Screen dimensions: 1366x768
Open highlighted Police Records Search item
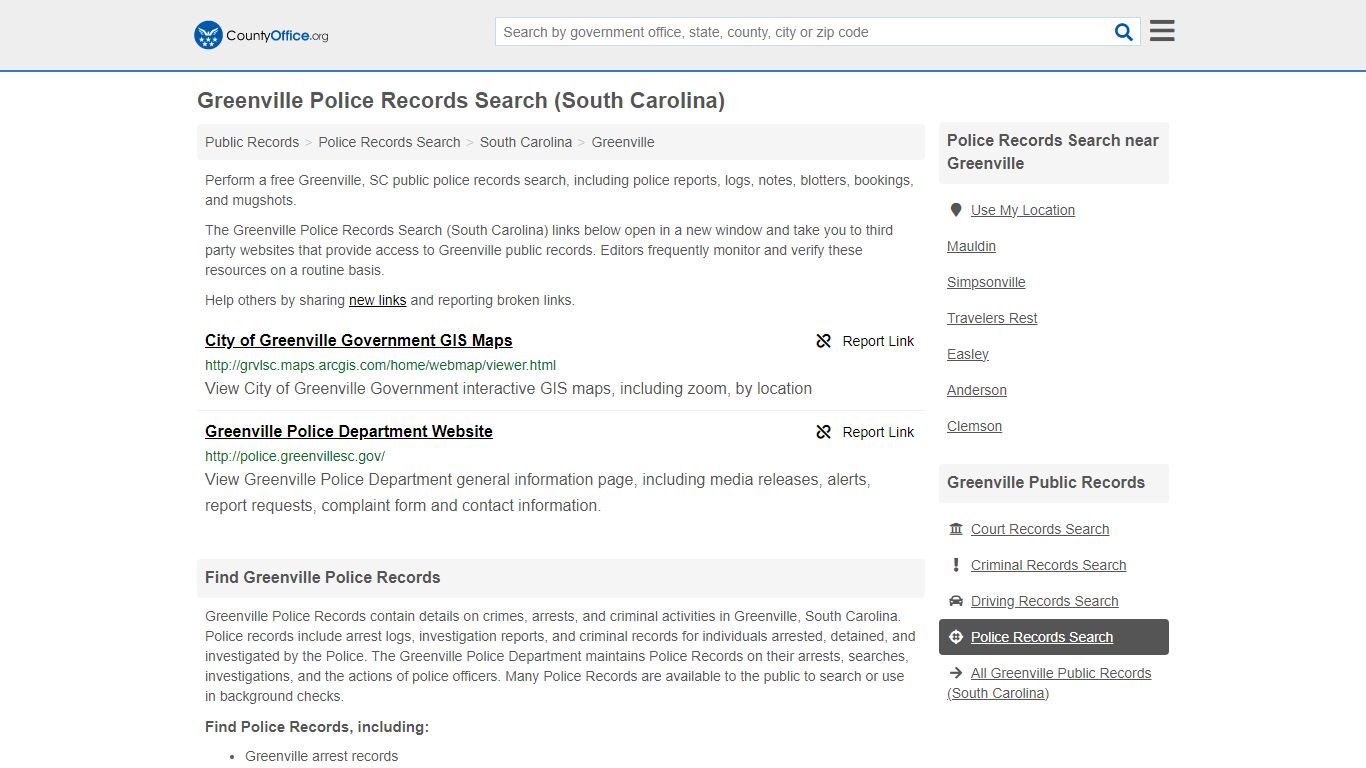[1054, 637]
